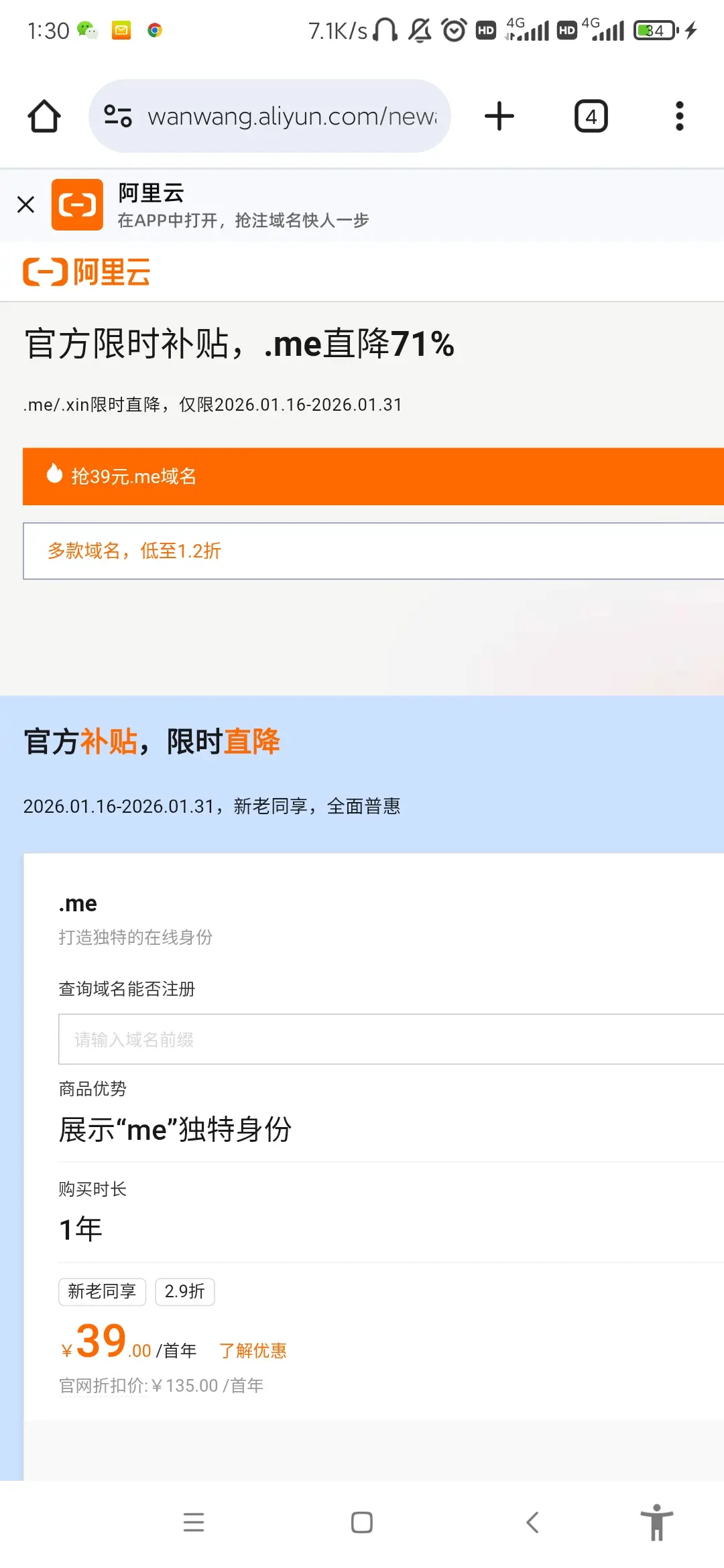Open the browser three-dot menu

coord(680,116)
